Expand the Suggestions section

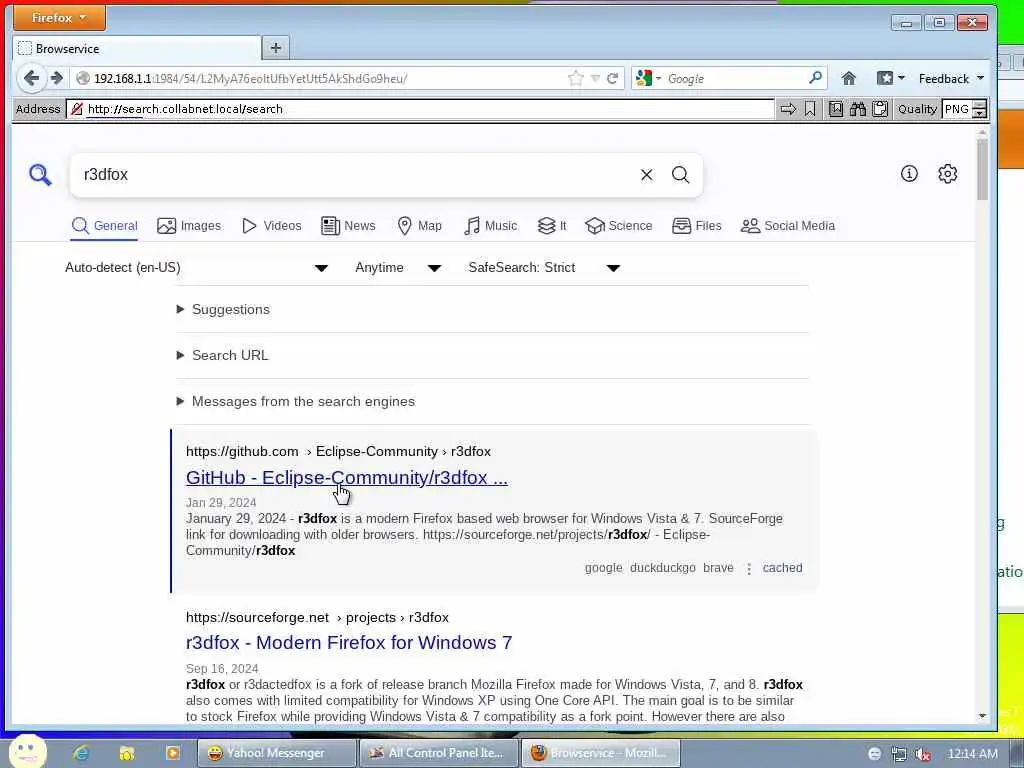pos(223,310)
